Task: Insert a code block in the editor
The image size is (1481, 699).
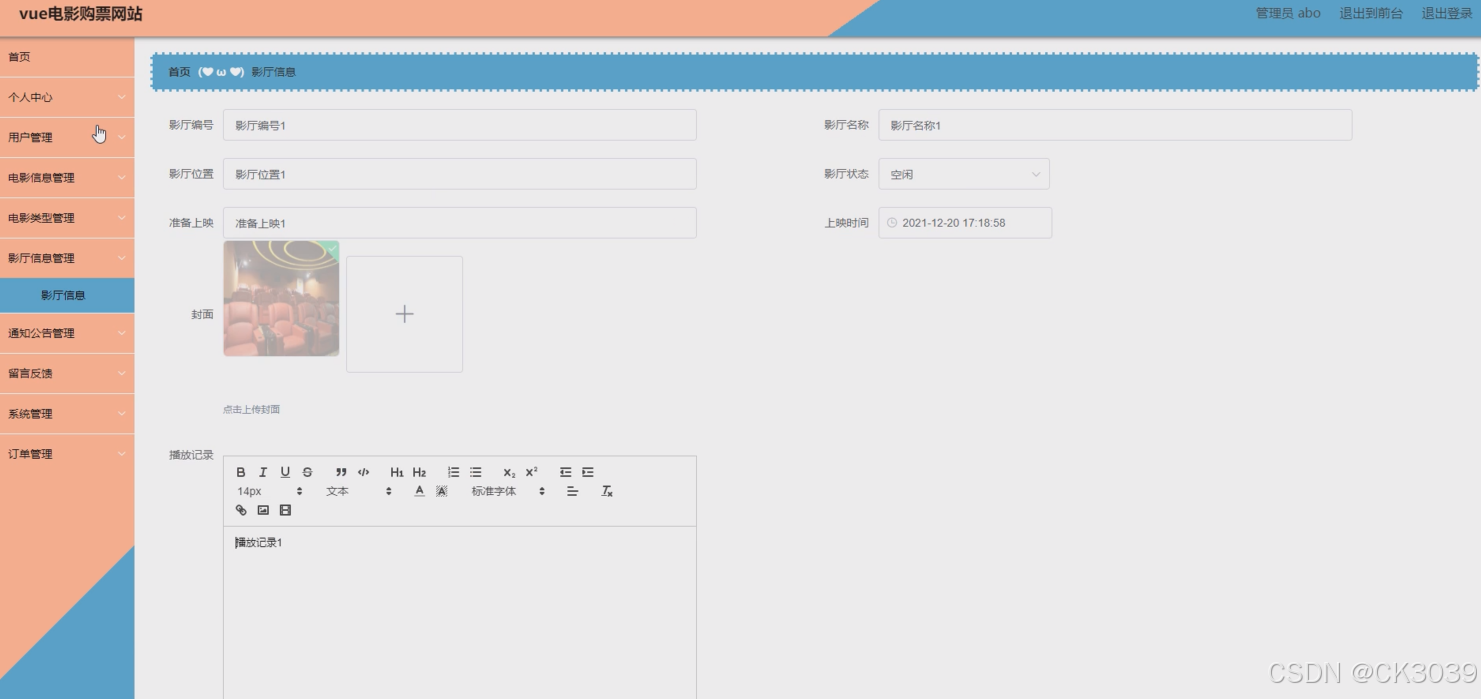Action: pyautogui.click(x=363, y=472)
